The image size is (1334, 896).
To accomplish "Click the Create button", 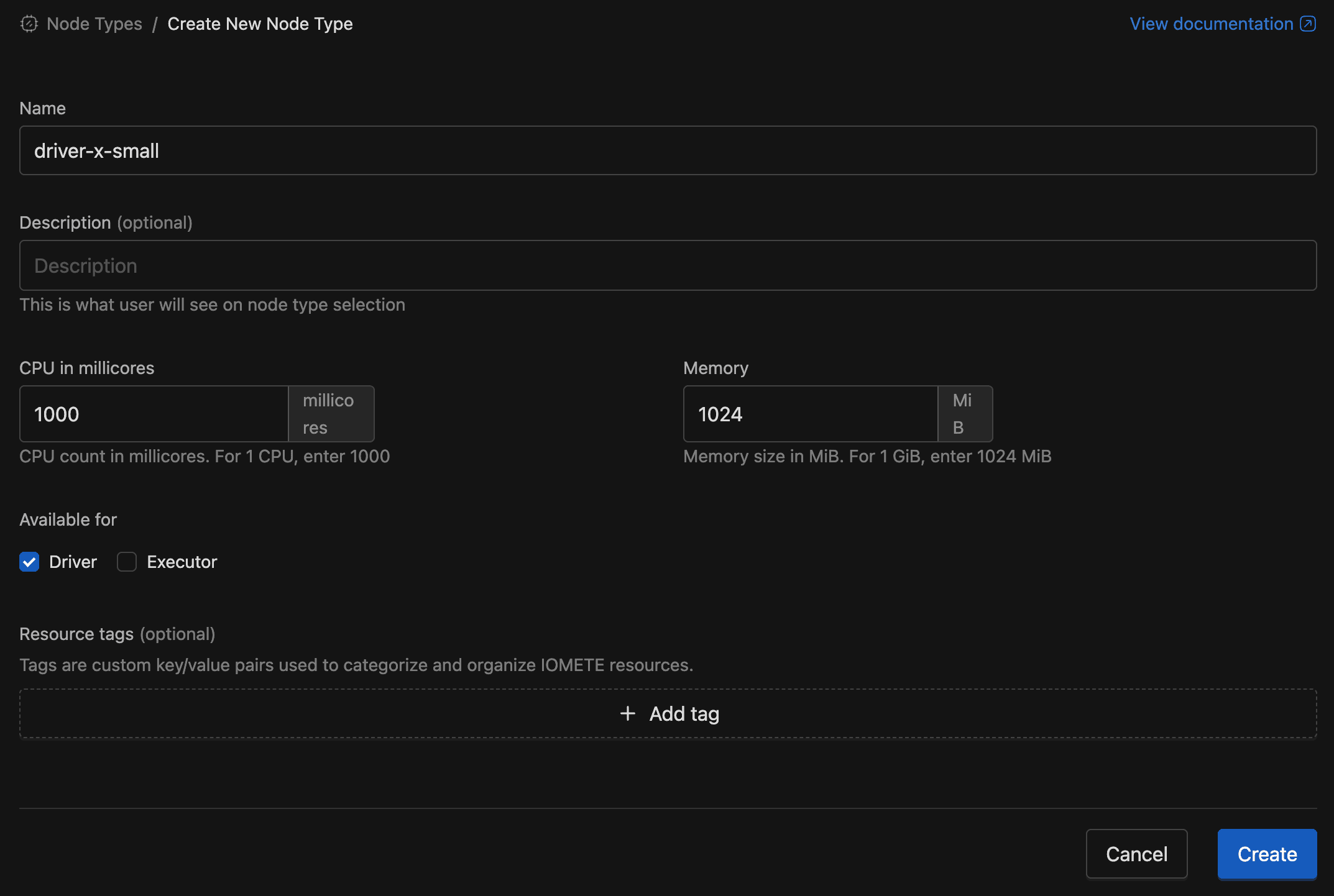I will pyautogui.click(x=1267, y=854).
